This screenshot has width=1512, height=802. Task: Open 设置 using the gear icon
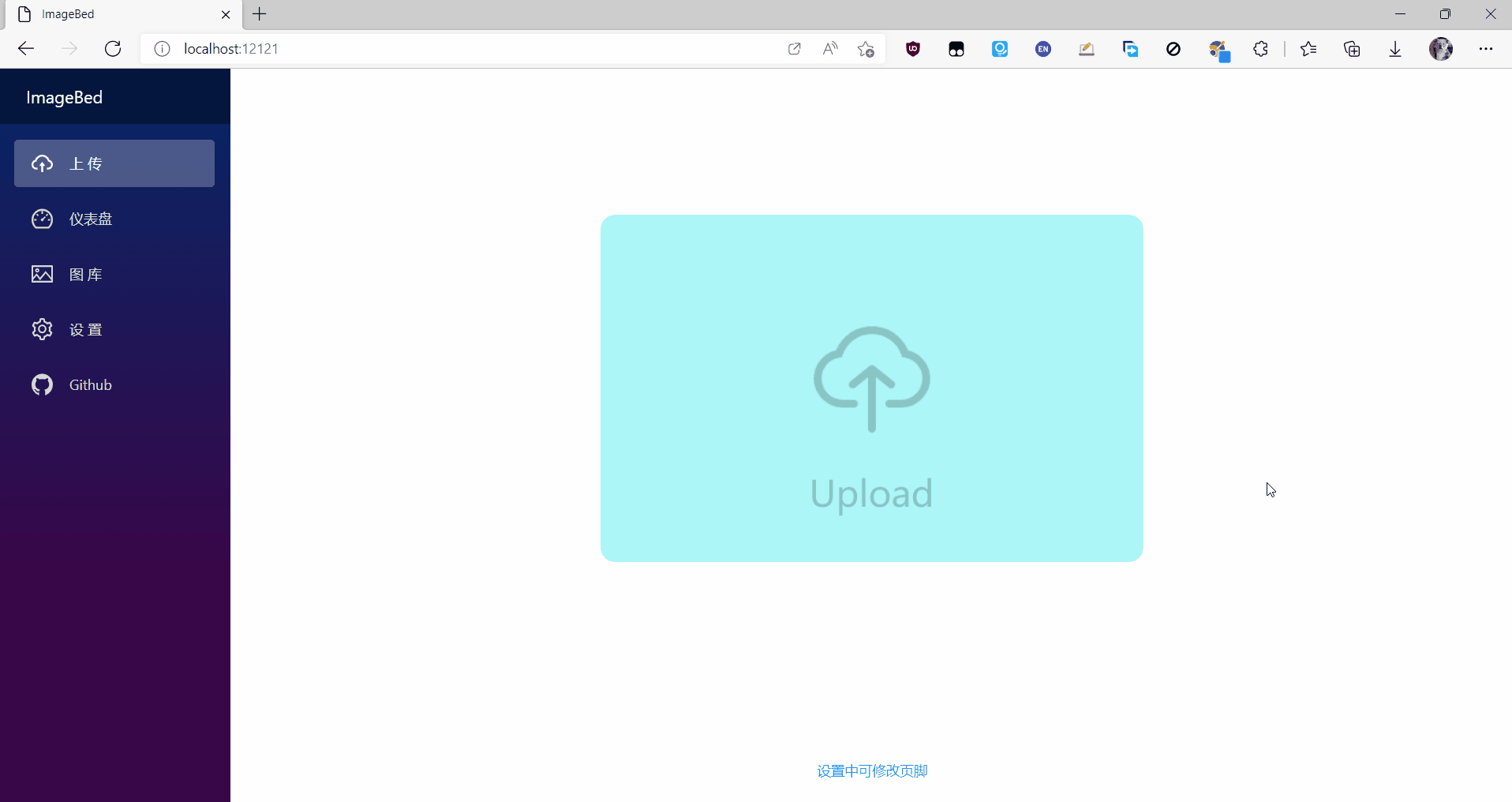(x=42, y=329)
